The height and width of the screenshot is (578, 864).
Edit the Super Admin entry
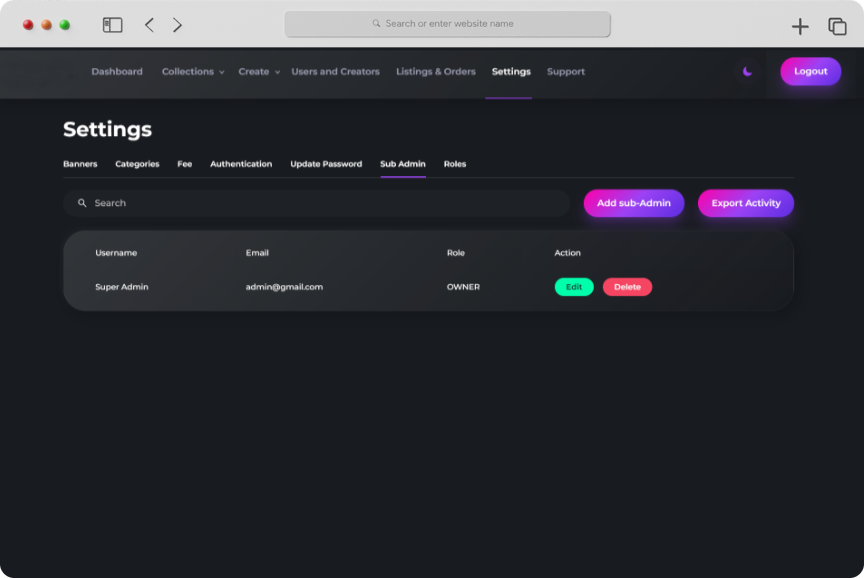pos(574,287)
